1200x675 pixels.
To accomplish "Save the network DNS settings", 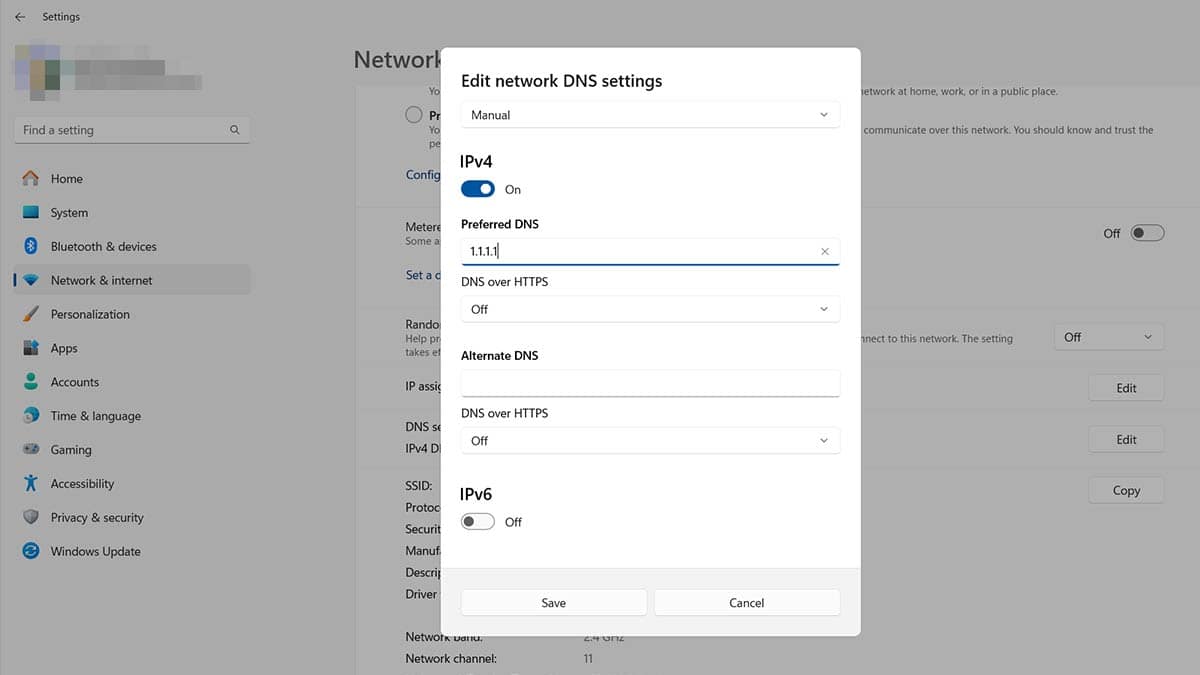I will click(553, 602).
